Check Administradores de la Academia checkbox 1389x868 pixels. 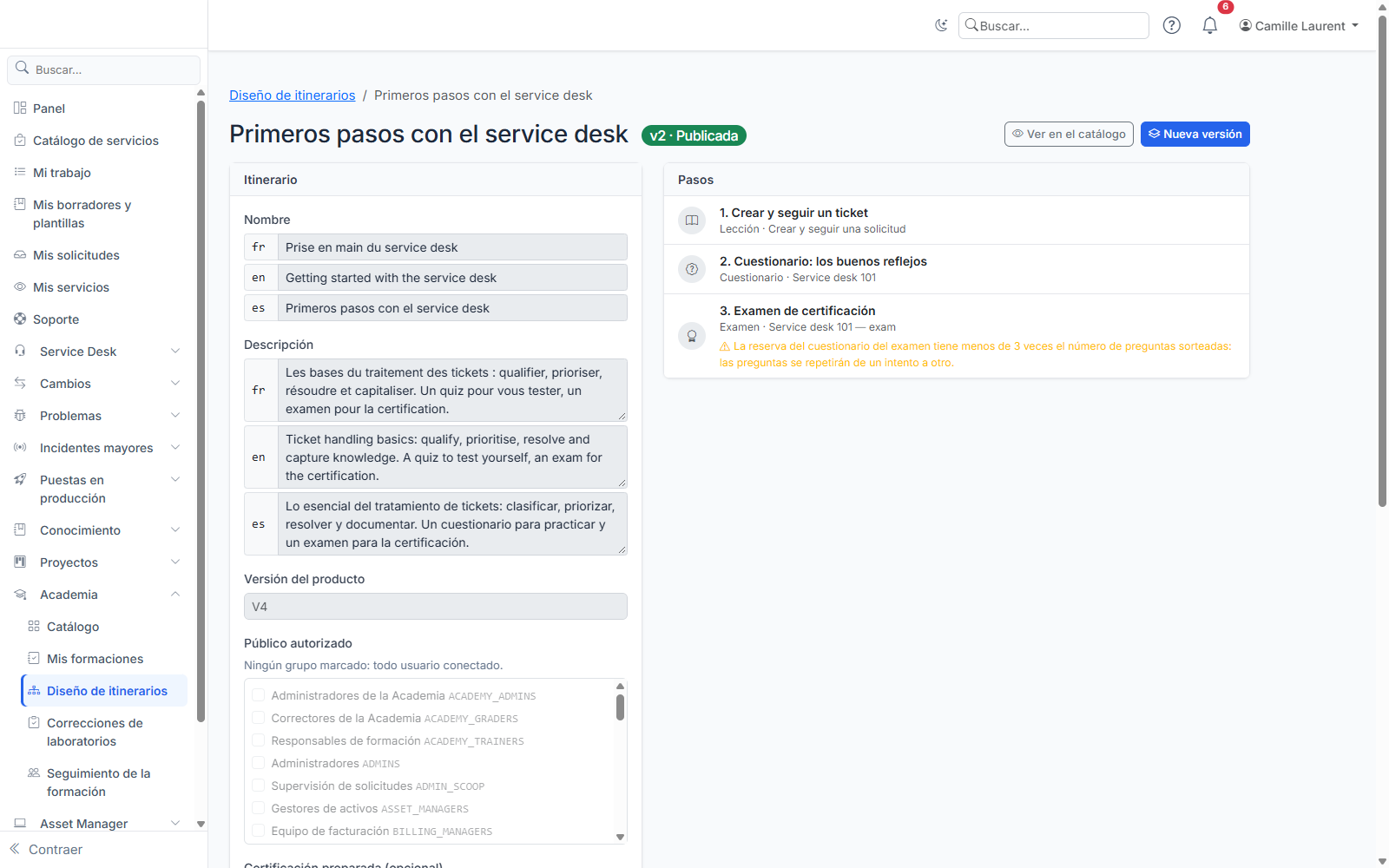[x=258, y=695]
